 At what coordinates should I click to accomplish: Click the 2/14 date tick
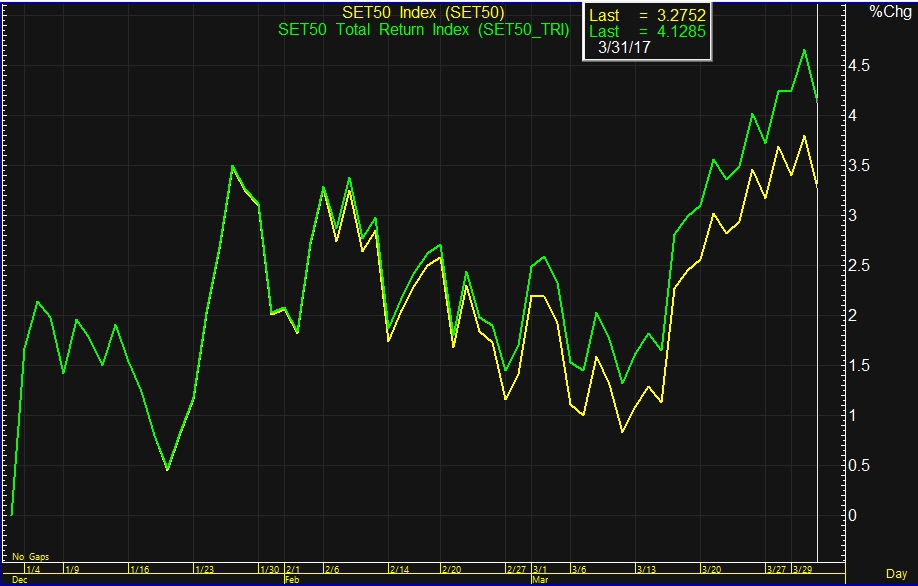coord(398,569)
